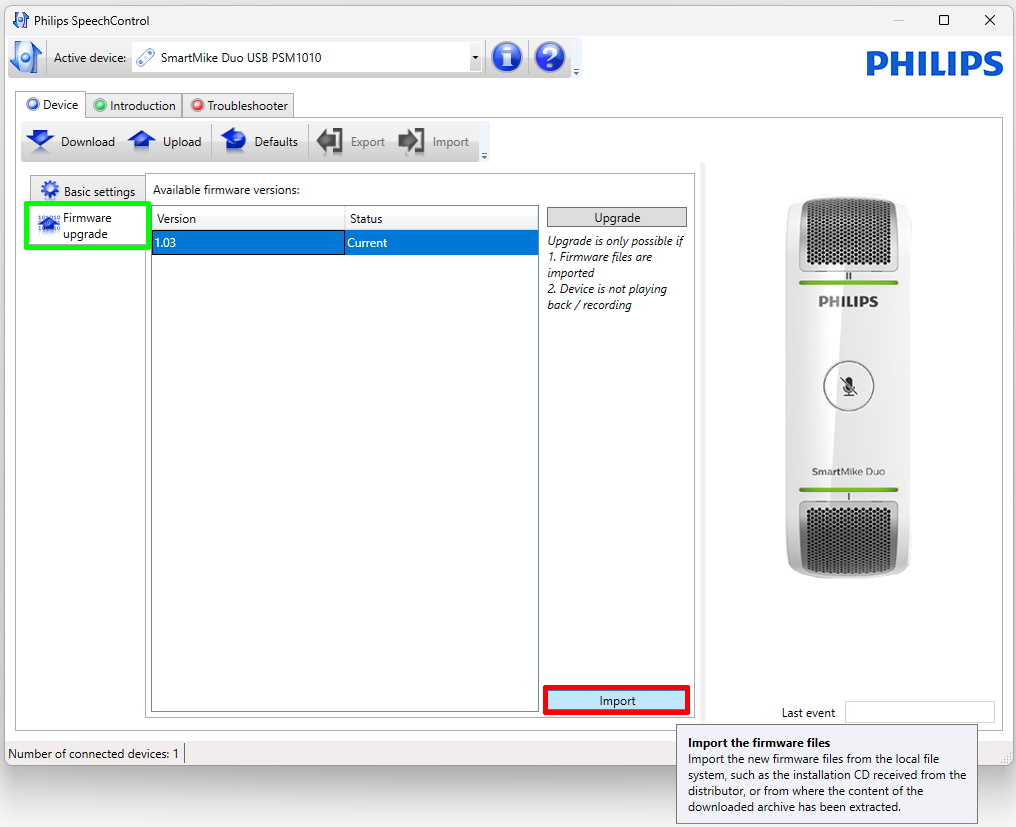Open the Basic settings side tab
Screen dimensions: 1016x827
[87, 191]
